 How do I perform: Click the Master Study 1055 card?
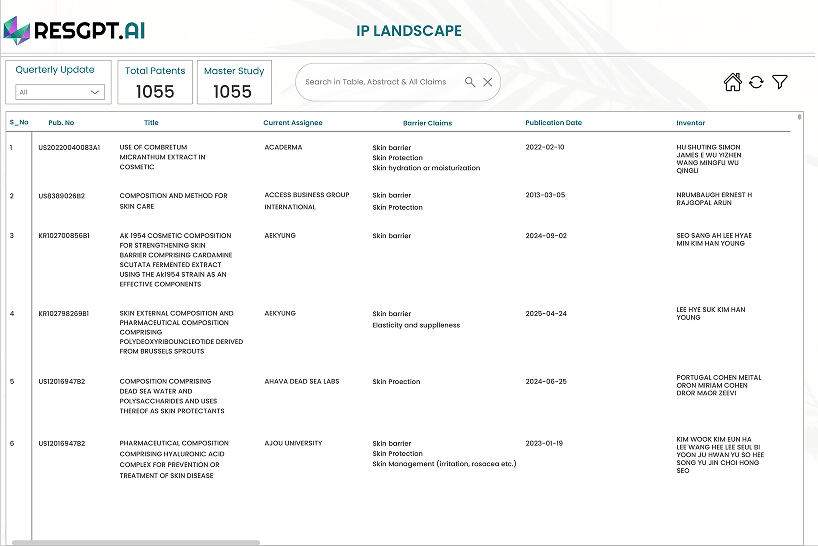[234, 82]
